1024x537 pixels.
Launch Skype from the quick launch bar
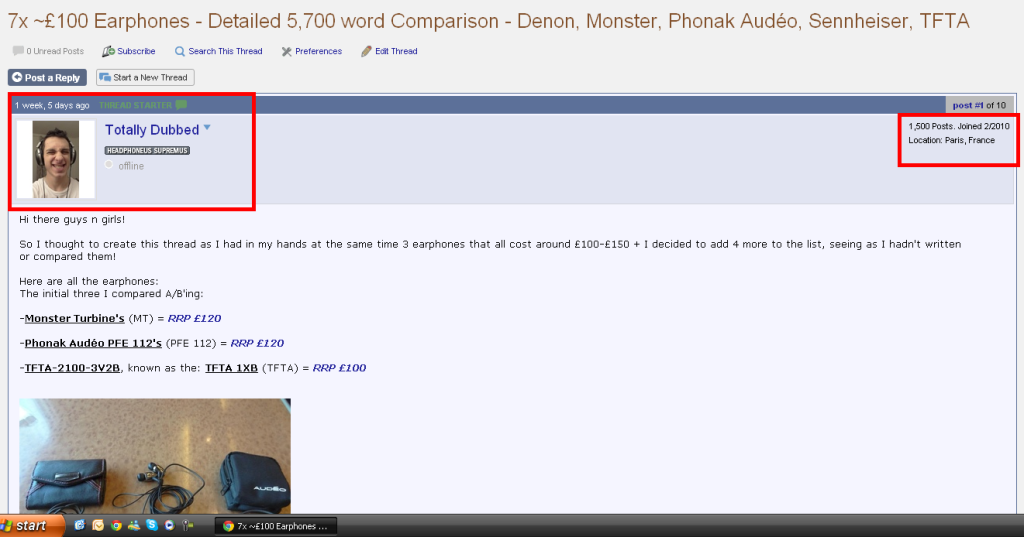[x=152, y=525]
